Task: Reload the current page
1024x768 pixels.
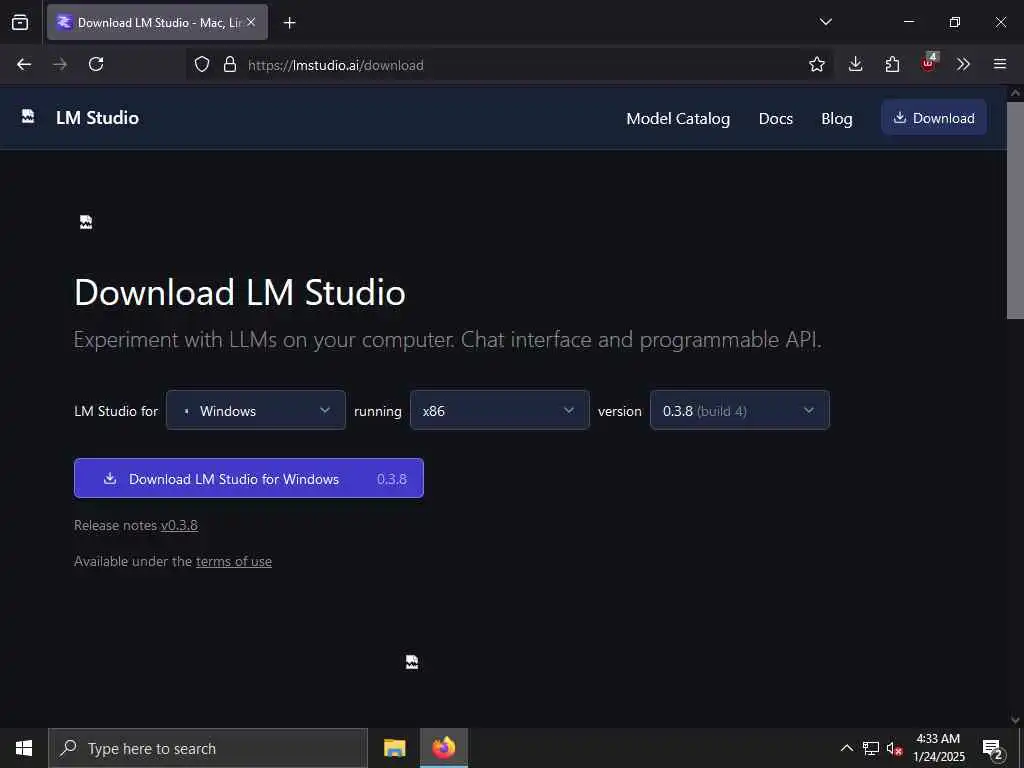Action: click(x=96, y=64)
